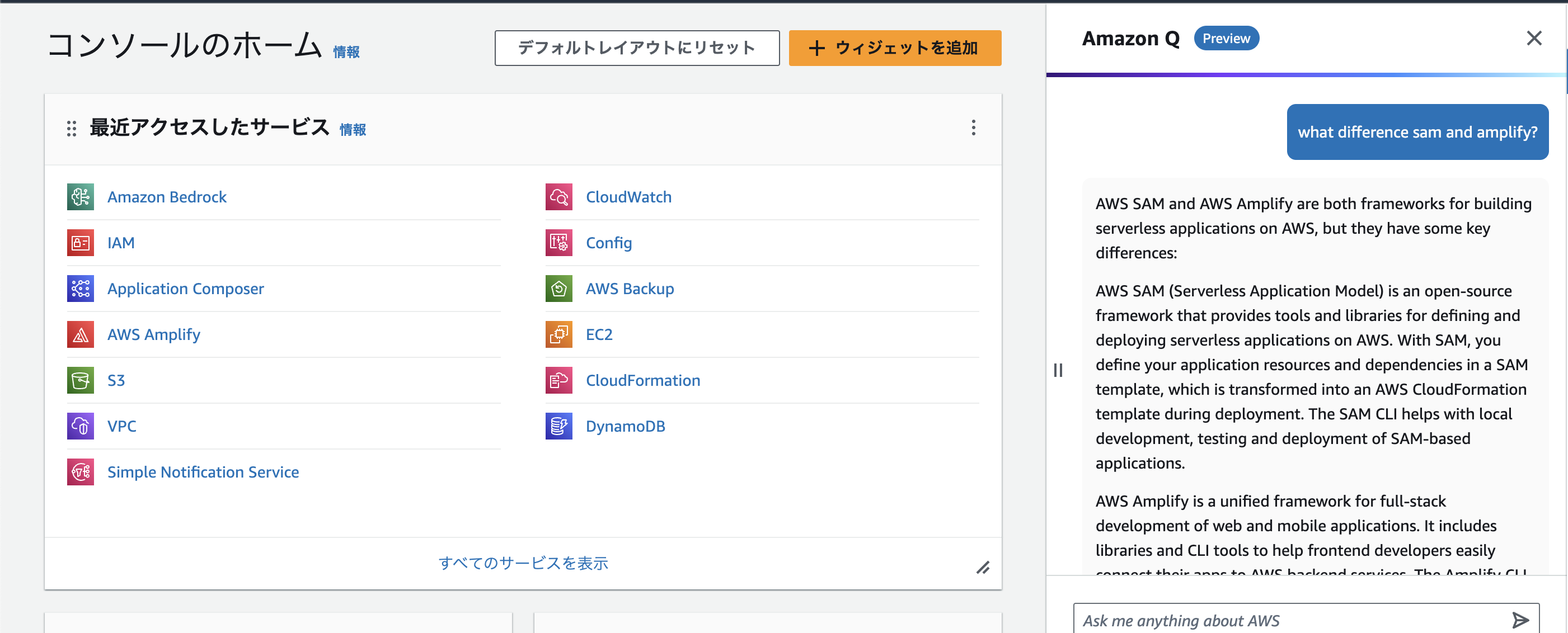This screenshot has height=633, width=1568.
Task: Click すべてのサービスを表示 link
Action: click(523, 563)
